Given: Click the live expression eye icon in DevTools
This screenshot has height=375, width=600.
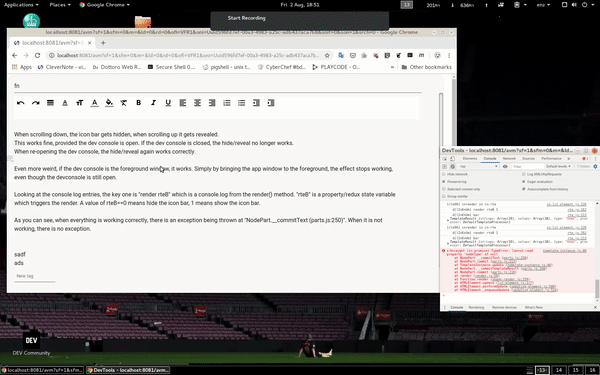Looking at the screenshot, I should tap(505, 166).
